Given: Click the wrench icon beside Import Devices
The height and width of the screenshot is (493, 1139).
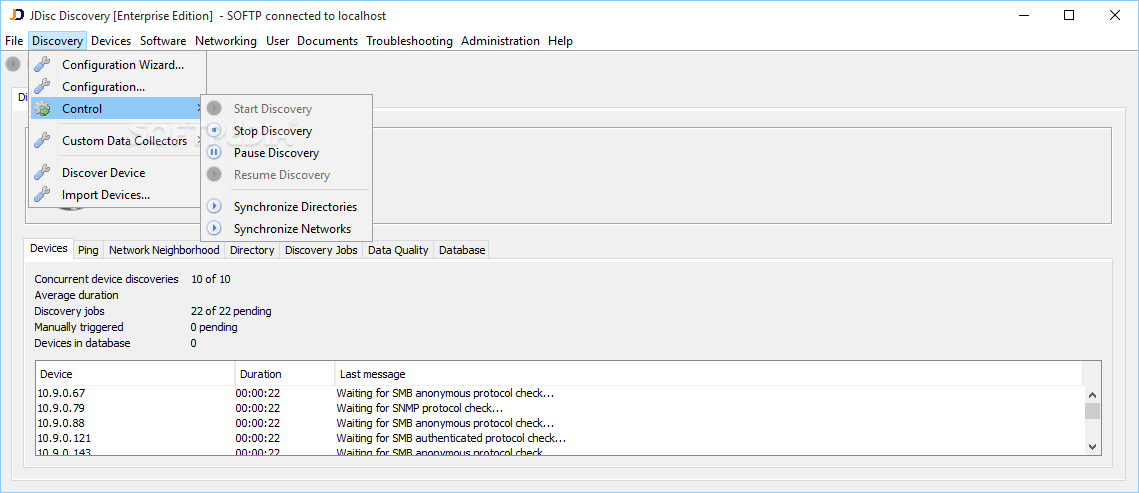Looking at the screenshot, I should (43, 195).
